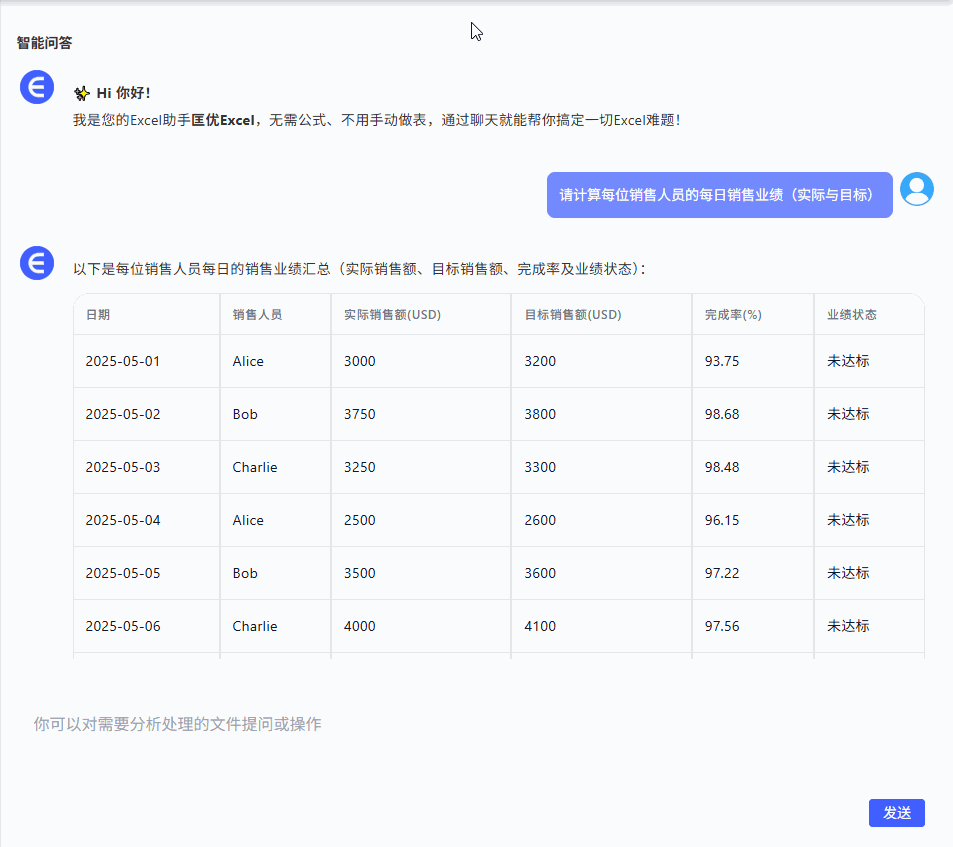Click the 业绩状态 column header
This screenshot has width=953, height=847.
pyautogui.click(x=851, y=314)
